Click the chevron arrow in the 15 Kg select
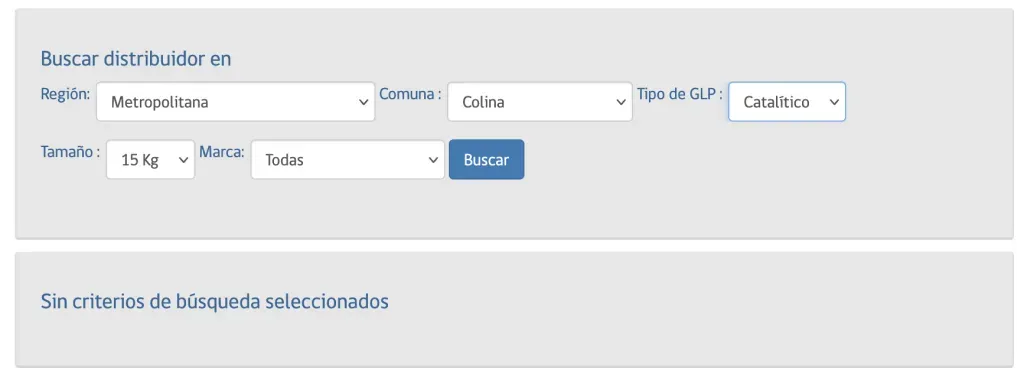Screen dimensions: 1024x378 point(183,160)
